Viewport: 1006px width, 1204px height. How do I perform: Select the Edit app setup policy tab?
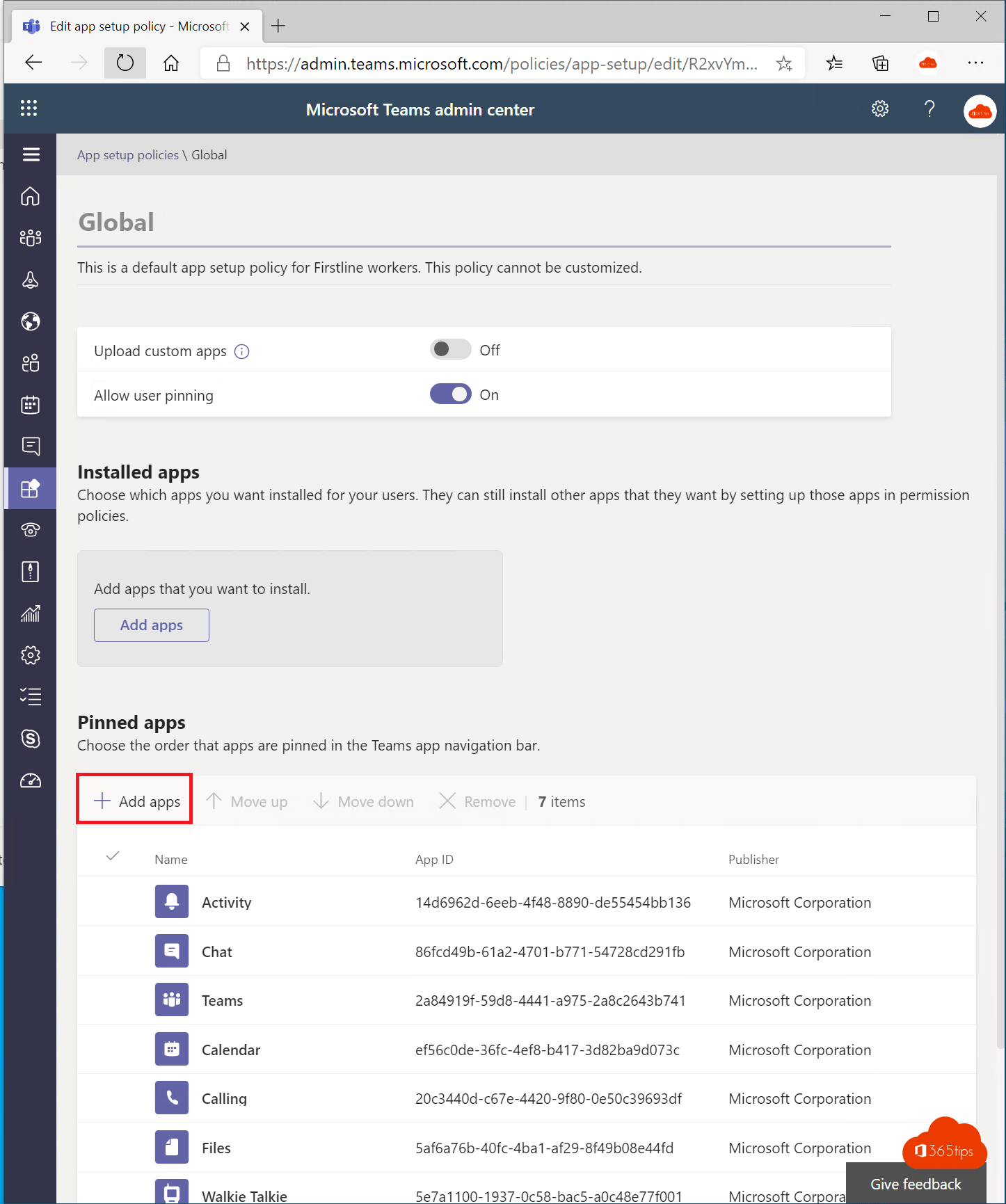[x=137, y=26]
